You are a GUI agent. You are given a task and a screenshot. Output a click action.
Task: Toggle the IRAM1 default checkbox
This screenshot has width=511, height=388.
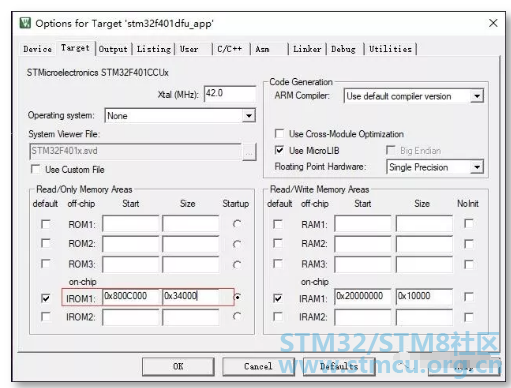[x=277, y=298]
